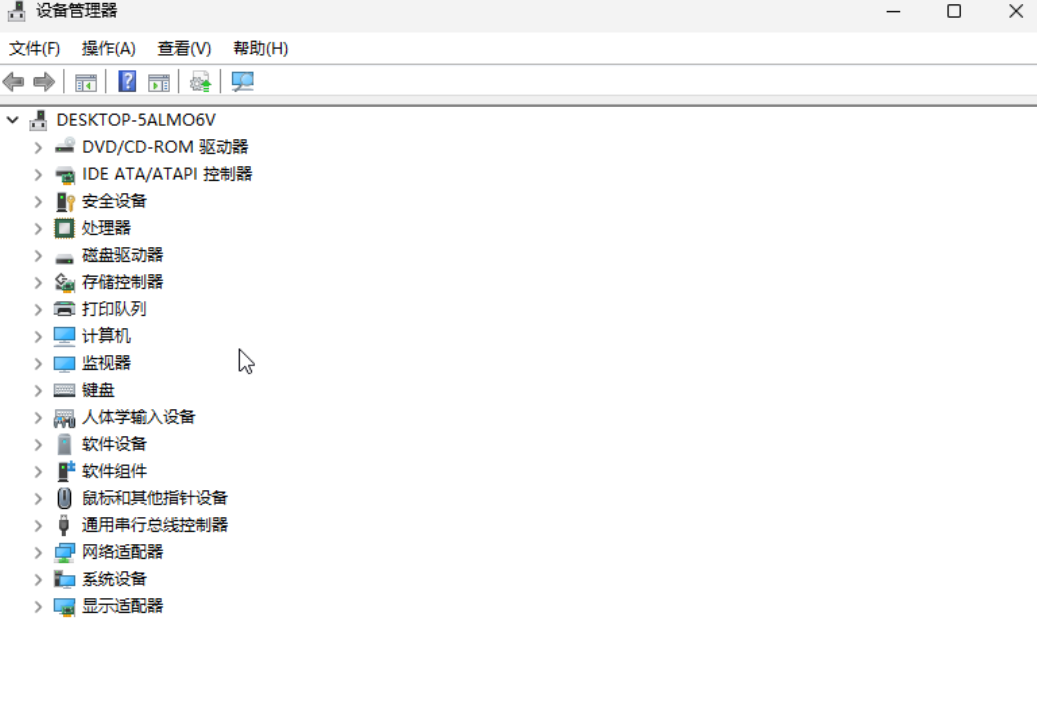
Task: Open the 帮助(H) menu
Action: [260, 48]
